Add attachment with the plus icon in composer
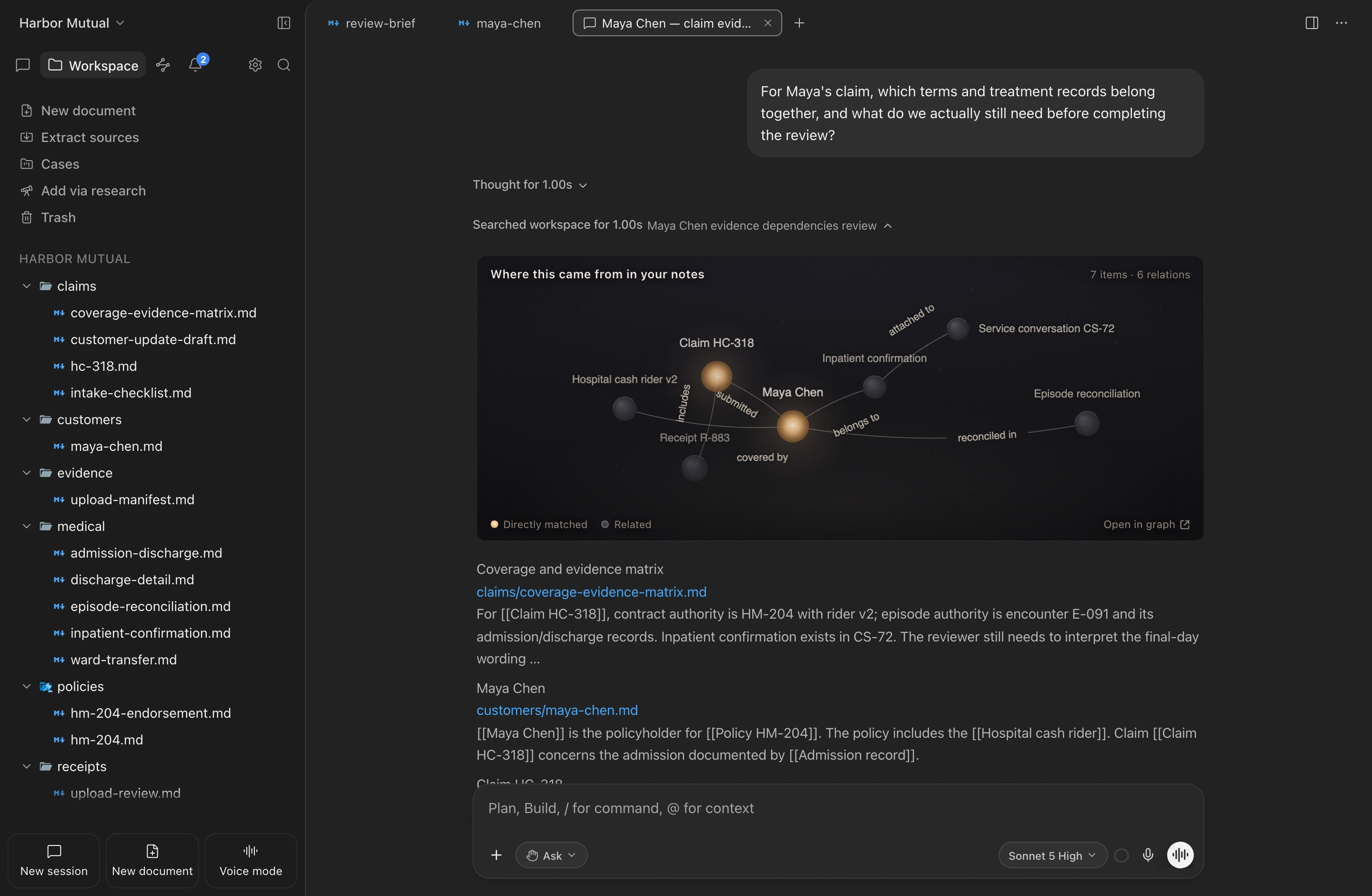The image size is (1372, 896). click(x=496, y=855)
